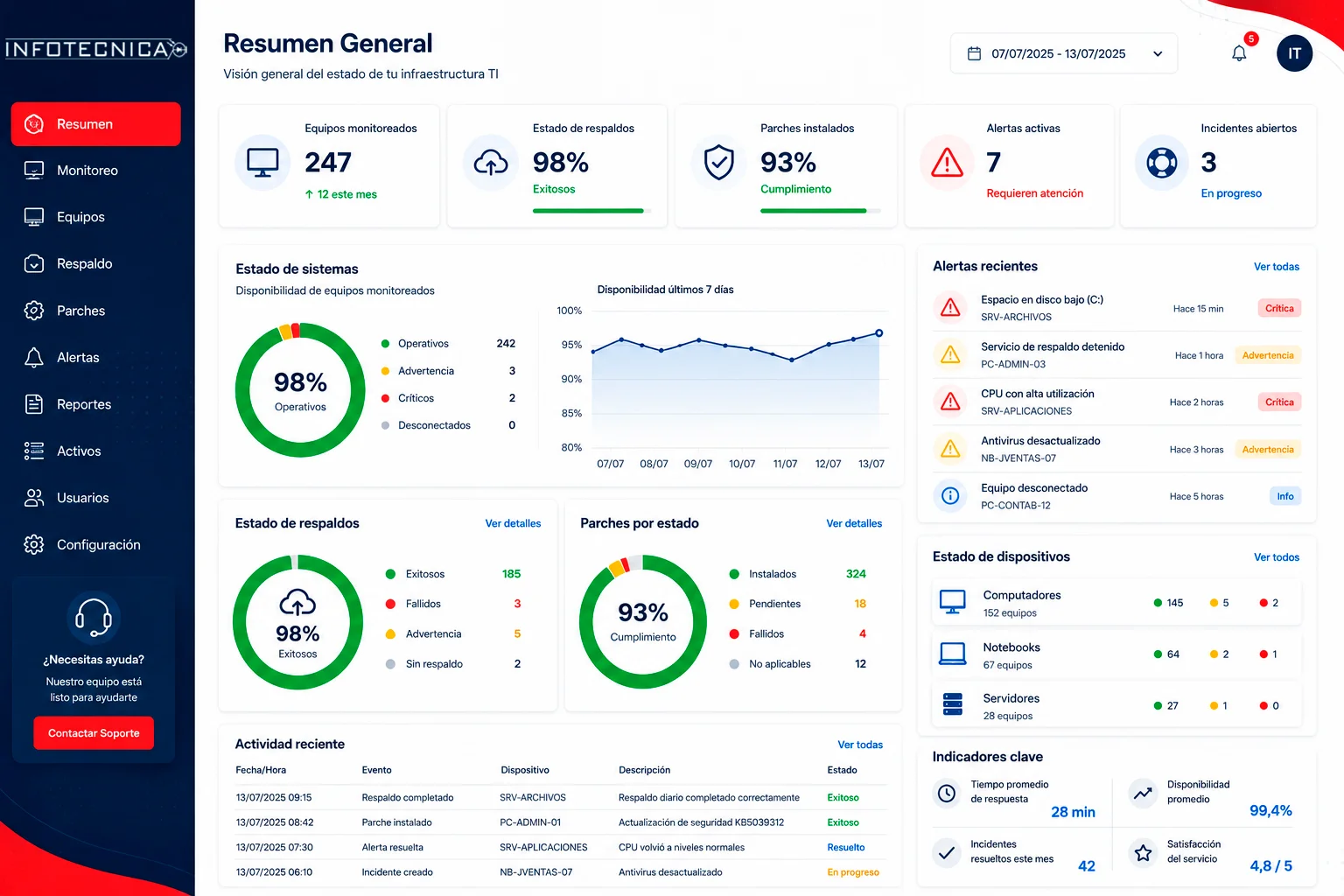This screenshot has height=896, width=1344.
Task: Click info icon for Equipo desconectado
Action: point(950,496)
